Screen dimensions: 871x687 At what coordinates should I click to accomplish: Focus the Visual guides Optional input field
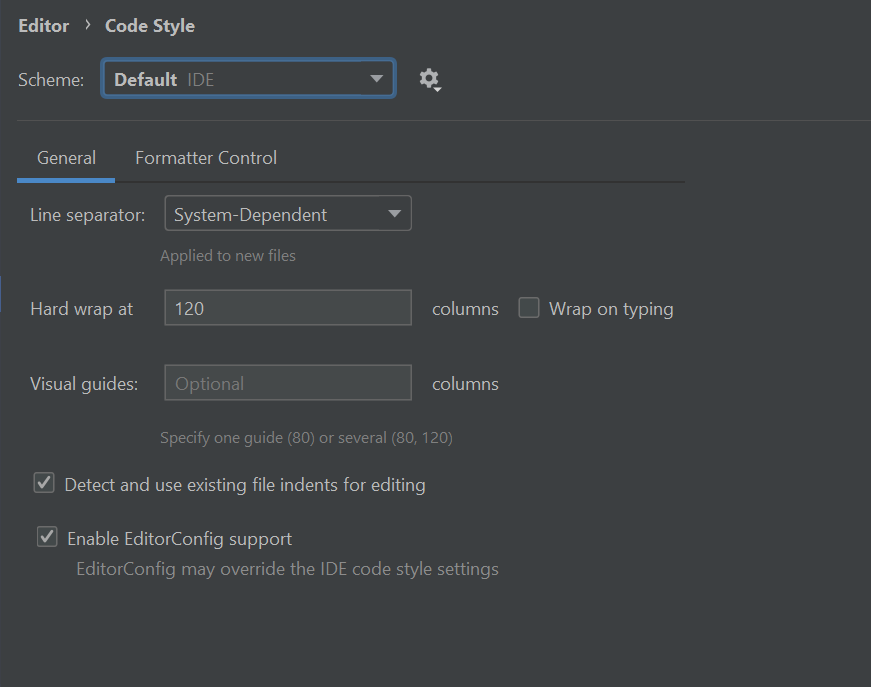click(287, 384)
